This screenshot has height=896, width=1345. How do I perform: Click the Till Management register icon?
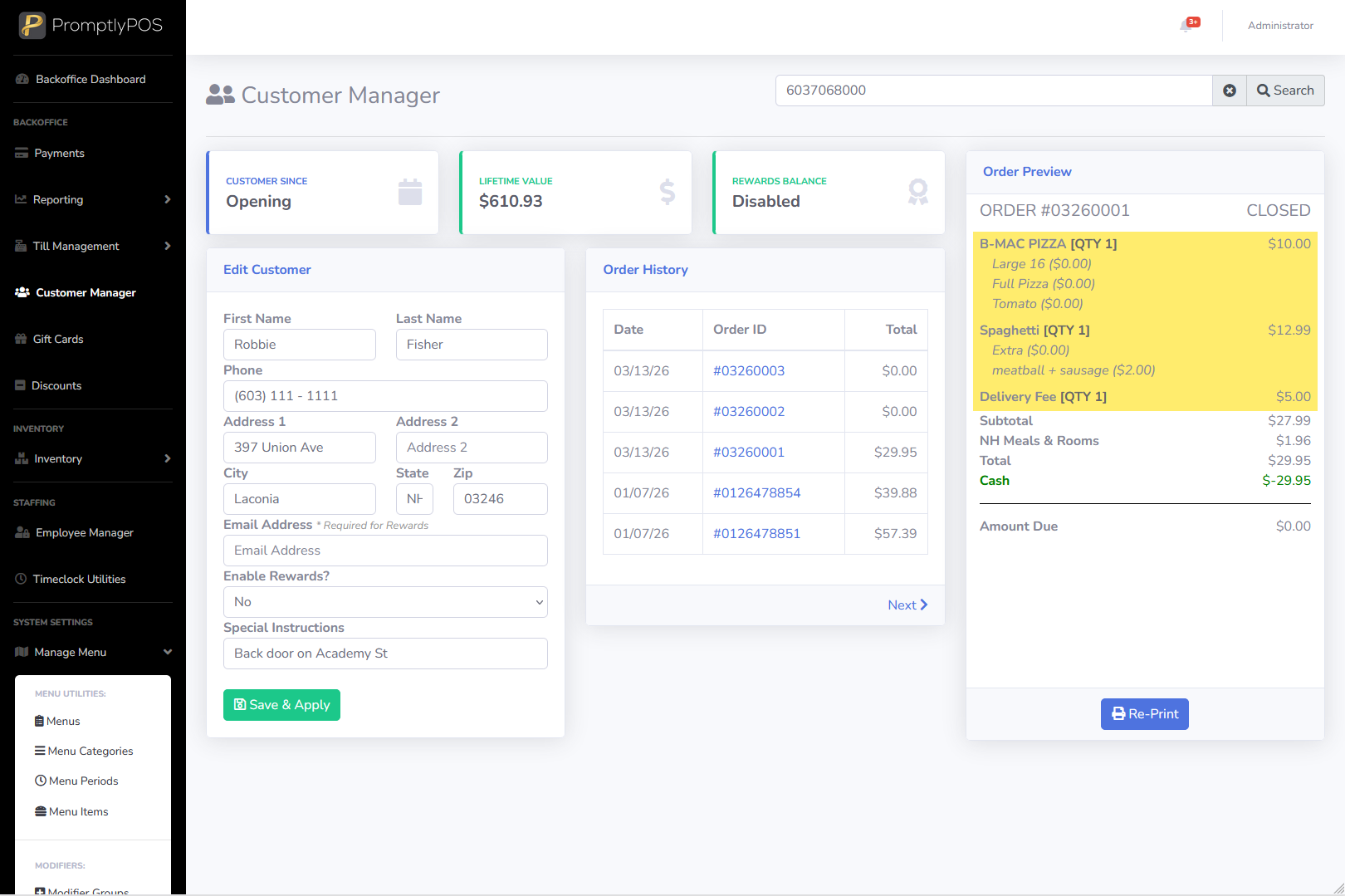coord(21,246)
